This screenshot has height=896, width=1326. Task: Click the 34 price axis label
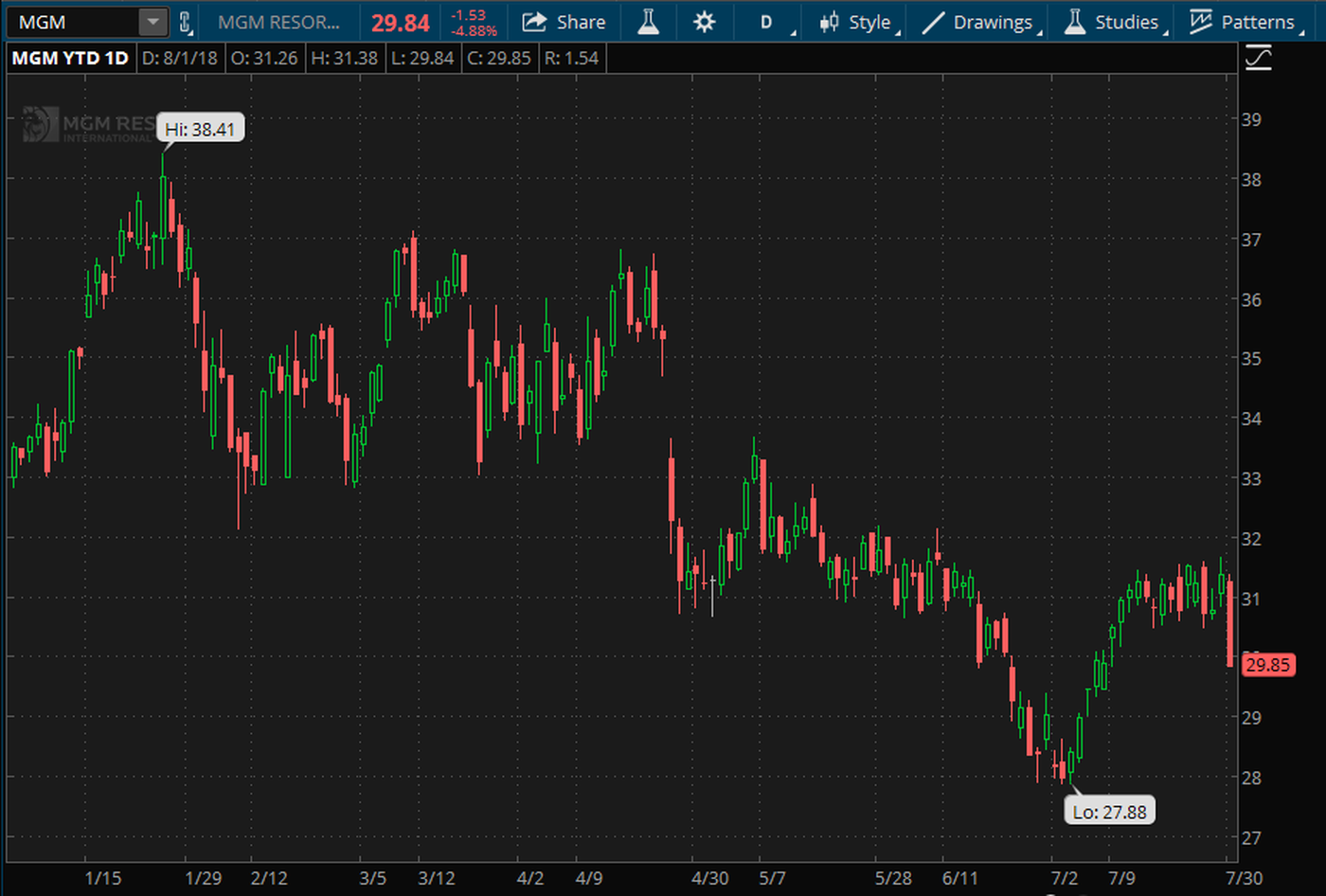[x=1251, y=419]
